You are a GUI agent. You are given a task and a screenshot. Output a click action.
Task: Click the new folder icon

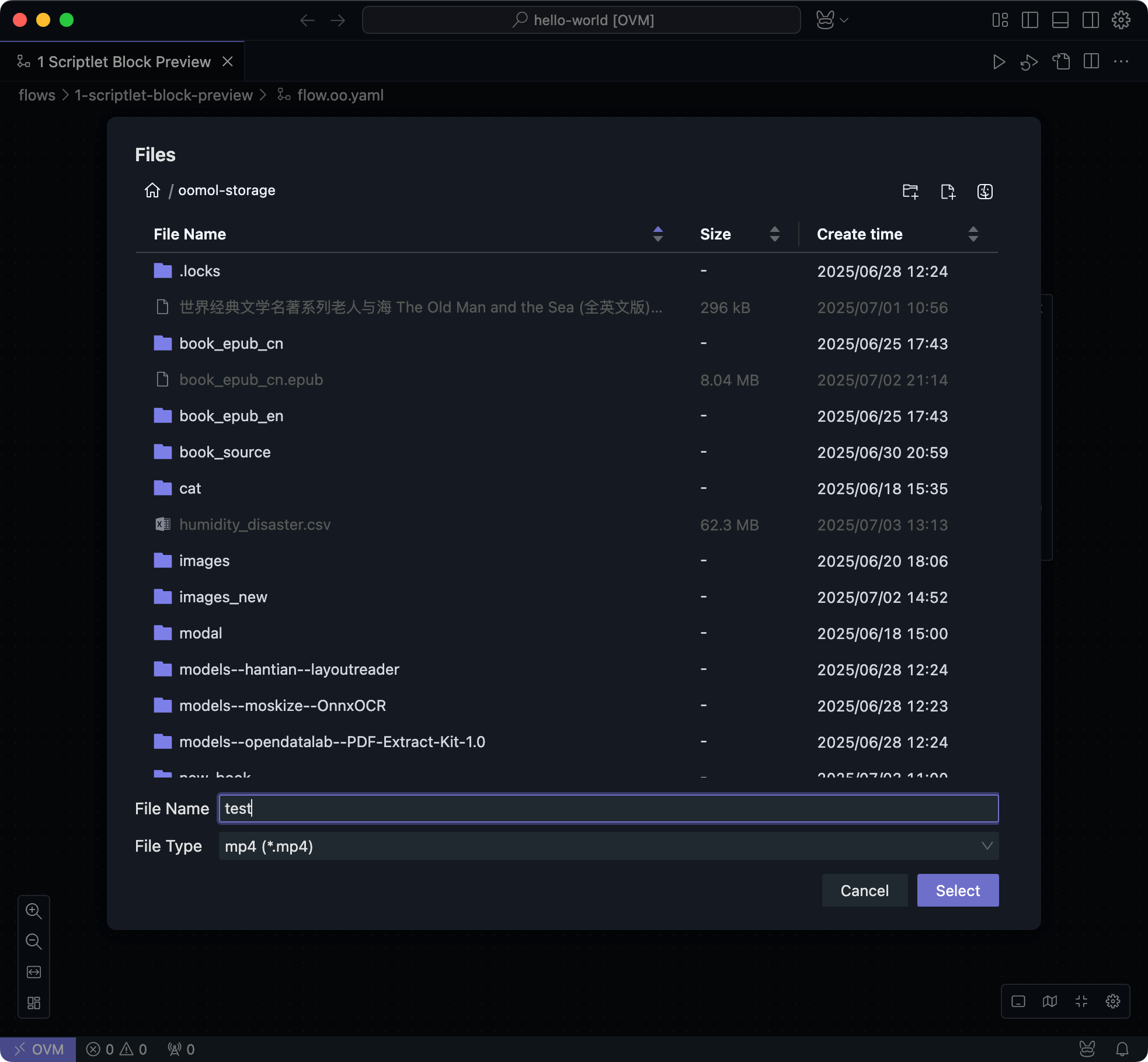(910, 192)
